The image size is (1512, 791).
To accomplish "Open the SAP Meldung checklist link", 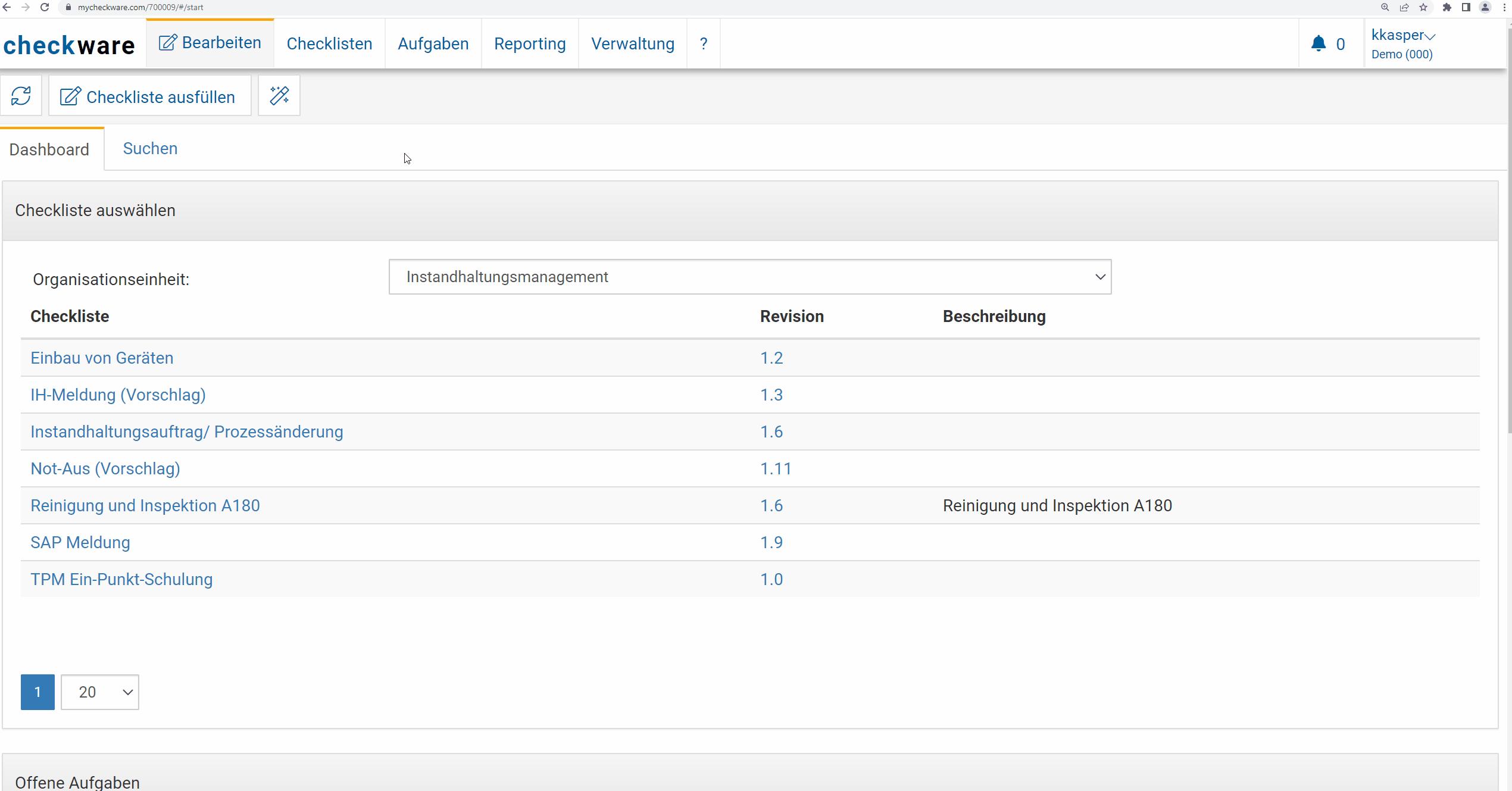I will click(x=80, y=542).
